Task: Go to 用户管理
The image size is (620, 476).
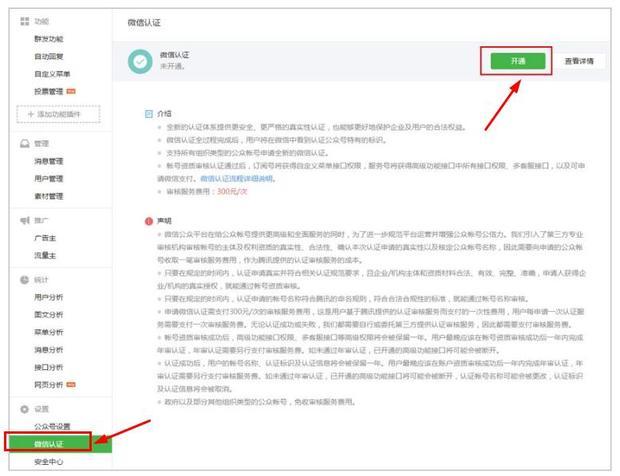Action: click(x=49, y=179)
